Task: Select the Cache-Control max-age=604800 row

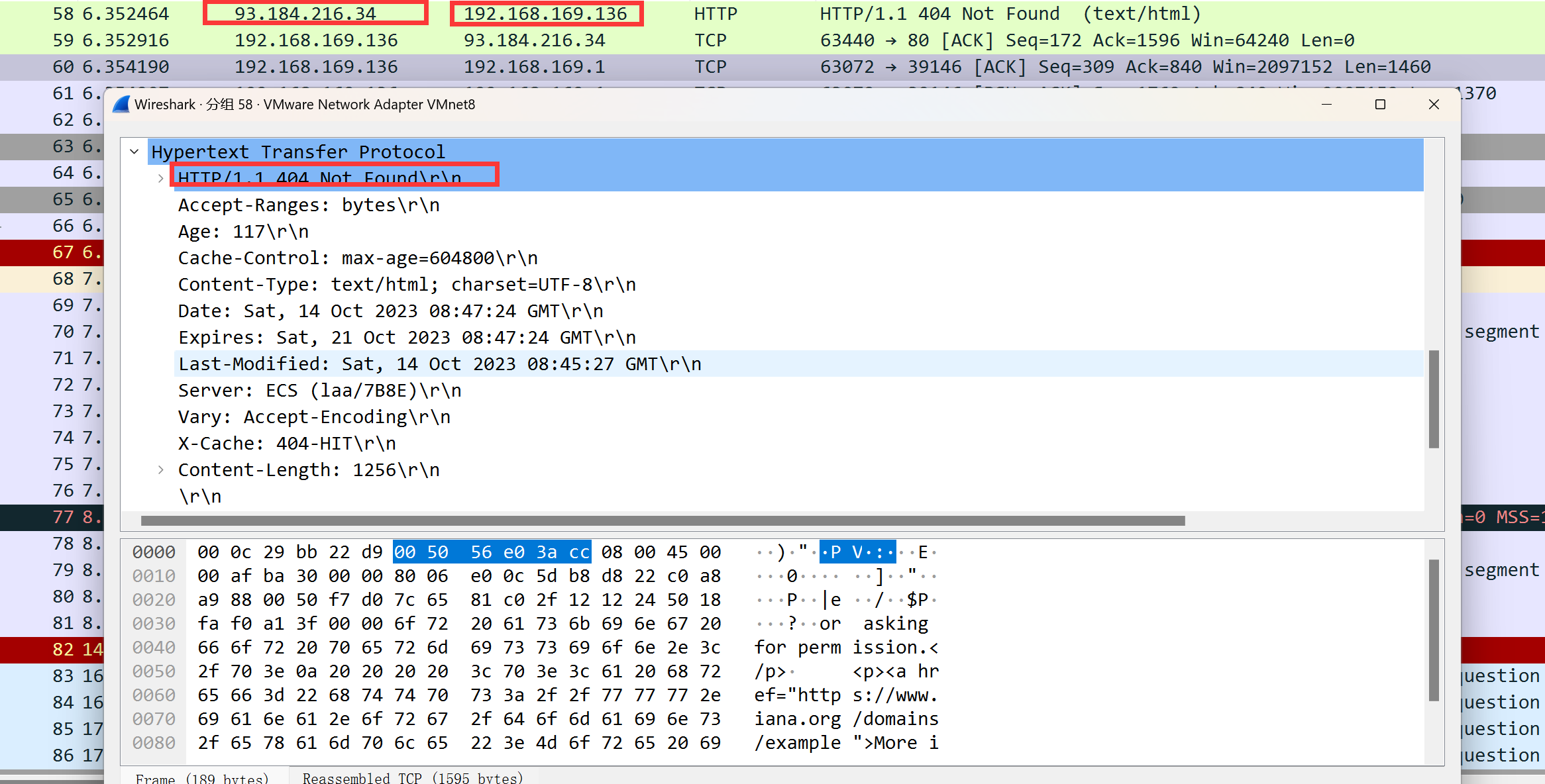Action: [x=798, y=258]
